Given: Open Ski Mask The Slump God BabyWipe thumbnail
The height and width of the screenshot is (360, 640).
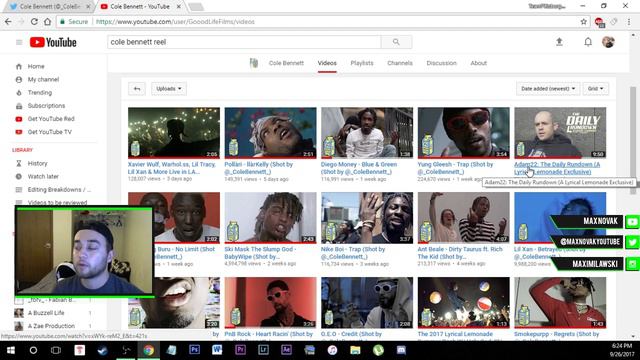Looking at the screenshot, I should coord(270,218).
